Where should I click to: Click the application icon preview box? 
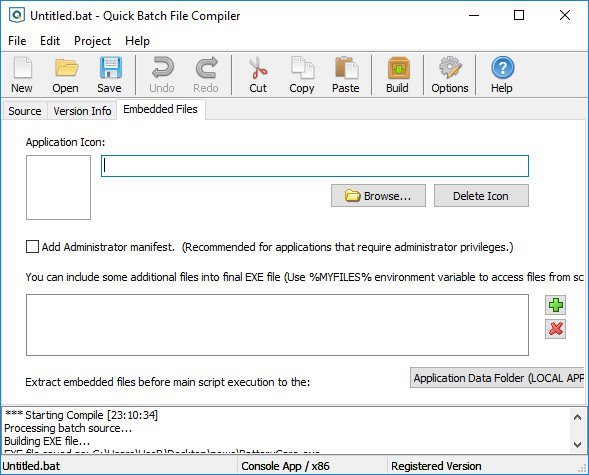(x=58, y=187)
